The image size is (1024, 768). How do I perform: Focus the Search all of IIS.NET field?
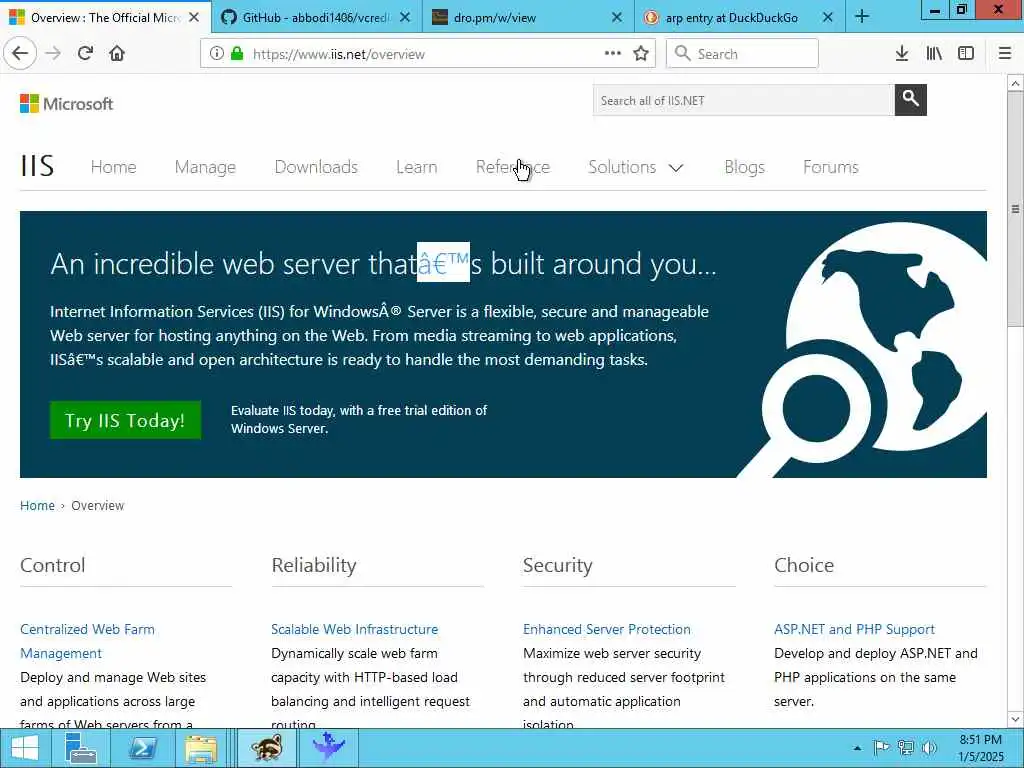coord(743,100)
